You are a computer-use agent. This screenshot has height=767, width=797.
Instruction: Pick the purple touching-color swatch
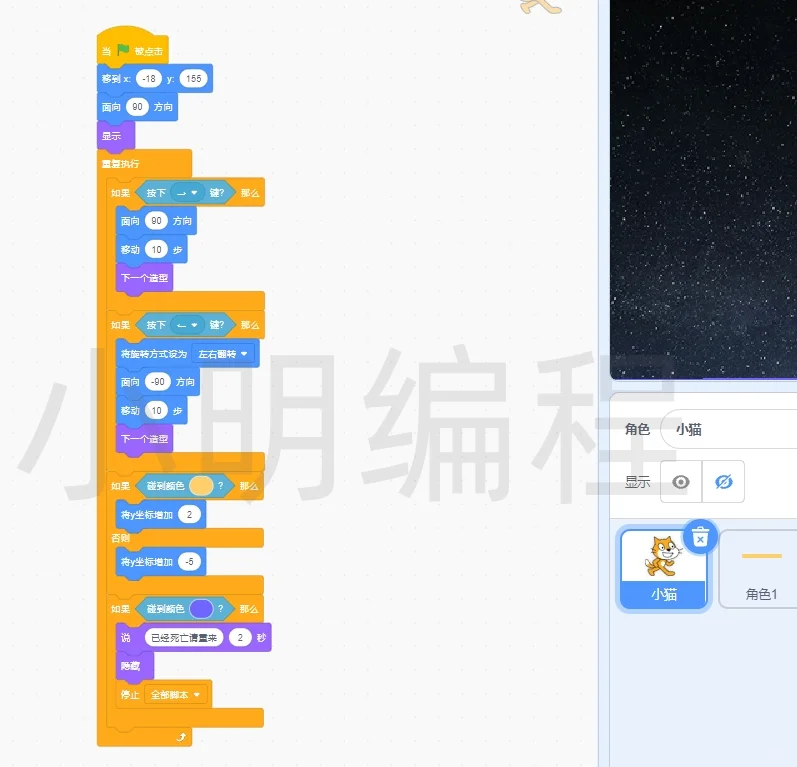[x=201, y=608]
